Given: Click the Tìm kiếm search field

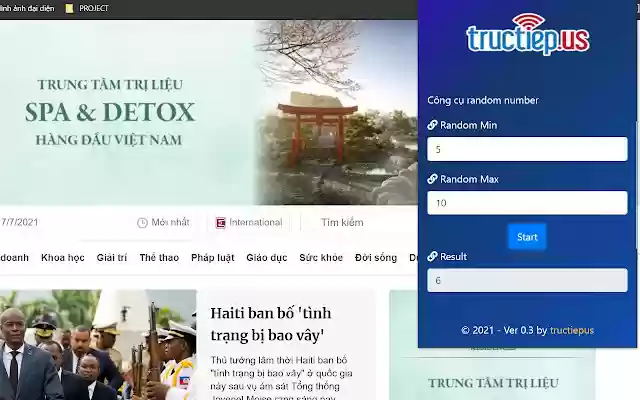Looking at the screenshot, I should 342,222.
